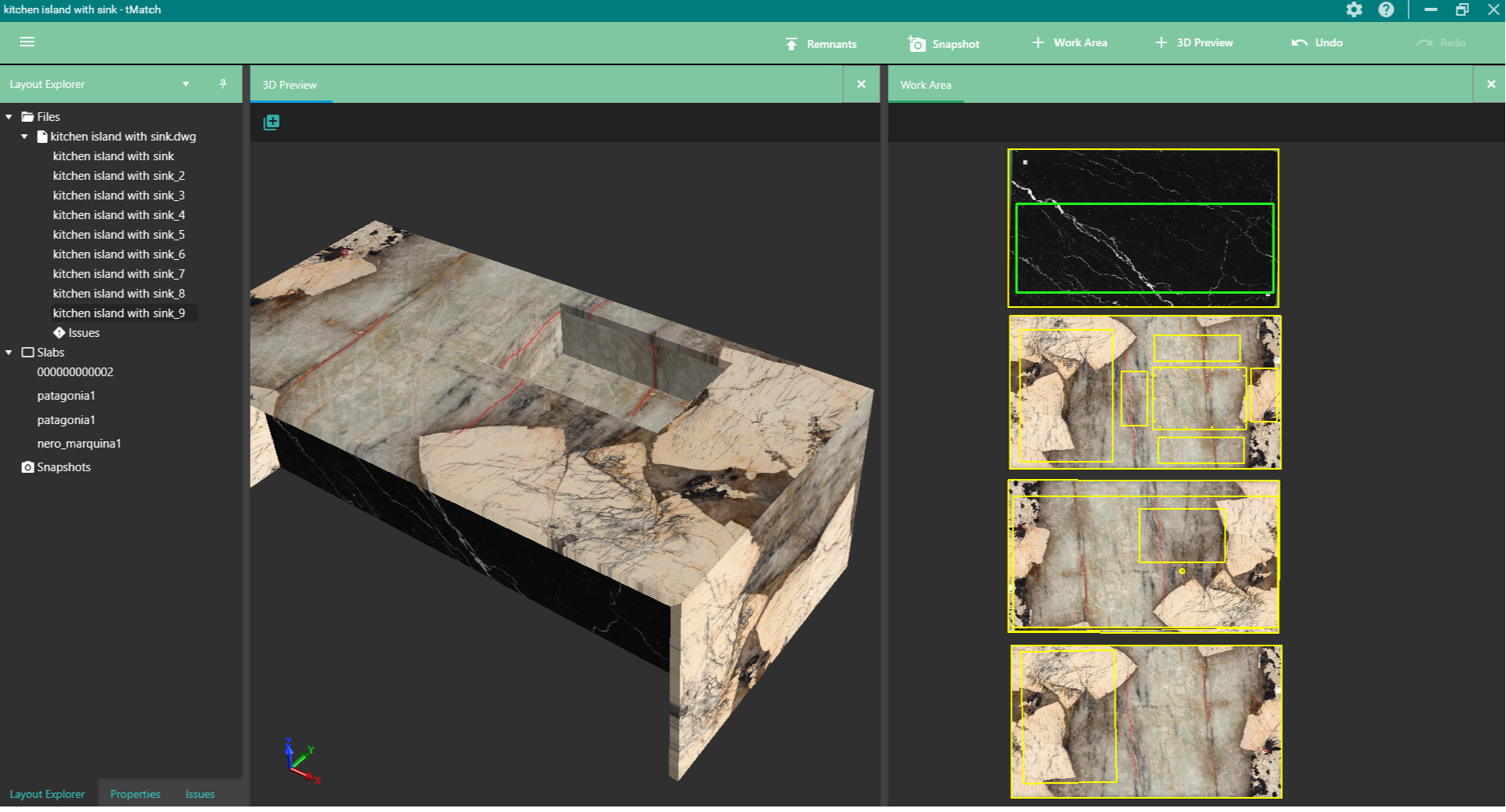The width and height of the screenshot is (1506, 812).
Task: Click the Undo arrow button
Action: pyautogui.click(x=1299, y=42)
